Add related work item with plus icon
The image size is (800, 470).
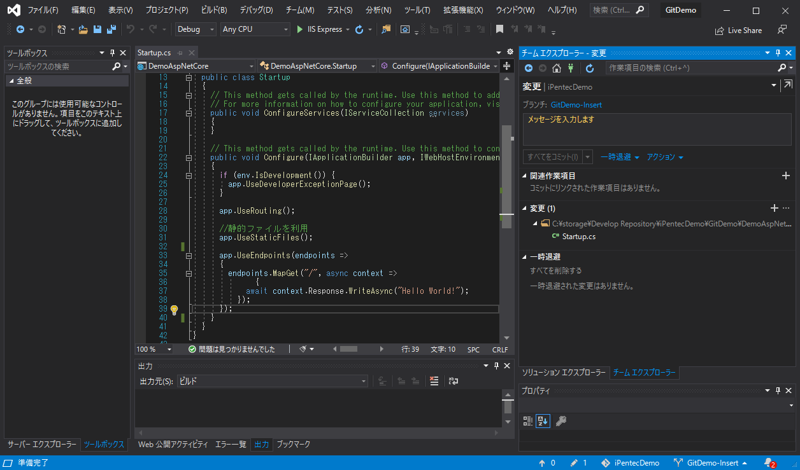(x=786, y=176)
